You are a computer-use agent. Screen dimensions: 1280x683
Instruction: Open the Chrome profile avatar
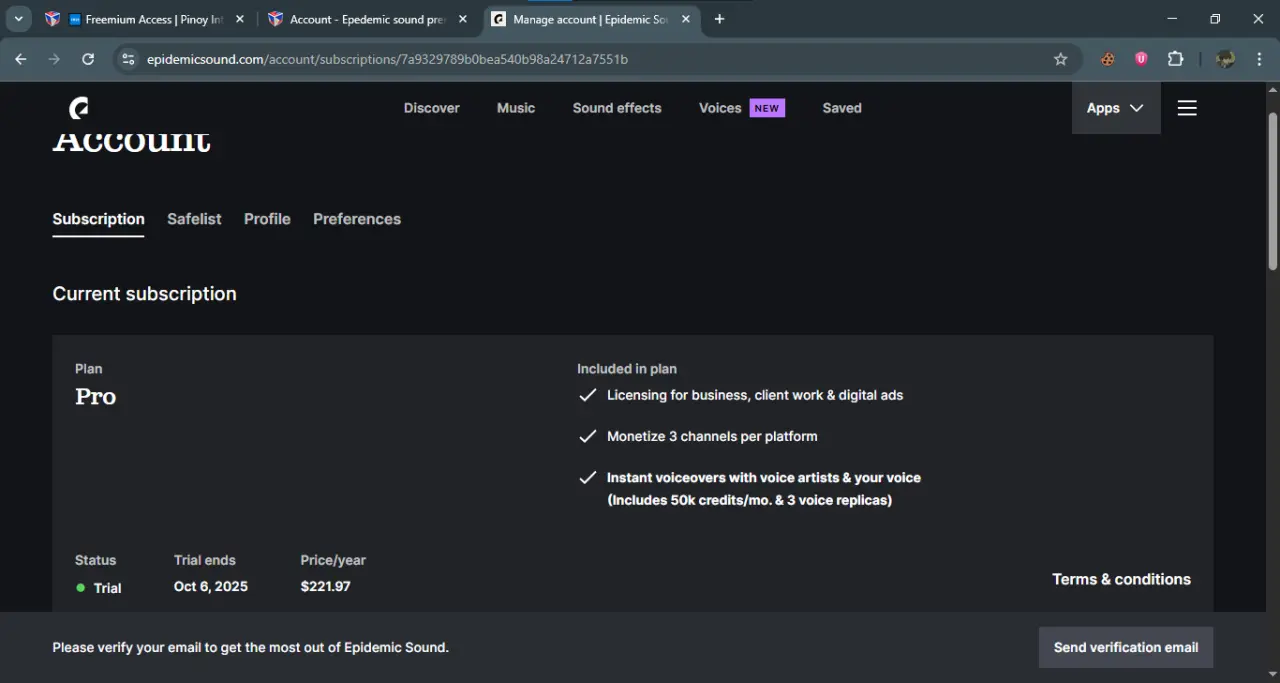click(1225, 59)
